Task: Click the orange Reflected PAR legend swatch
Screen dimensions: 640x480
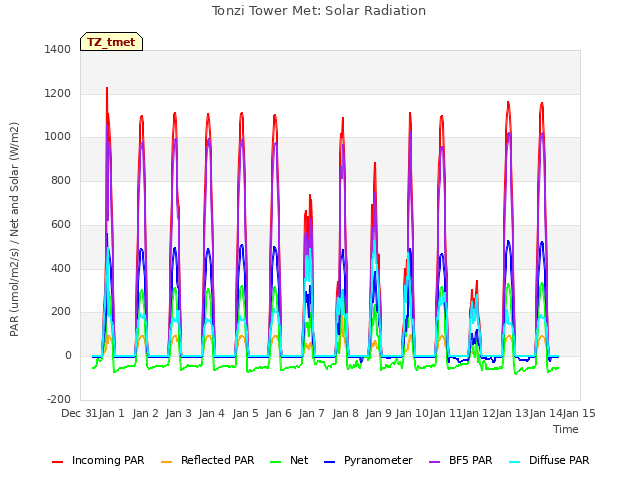Action: (x=167, y=462)
